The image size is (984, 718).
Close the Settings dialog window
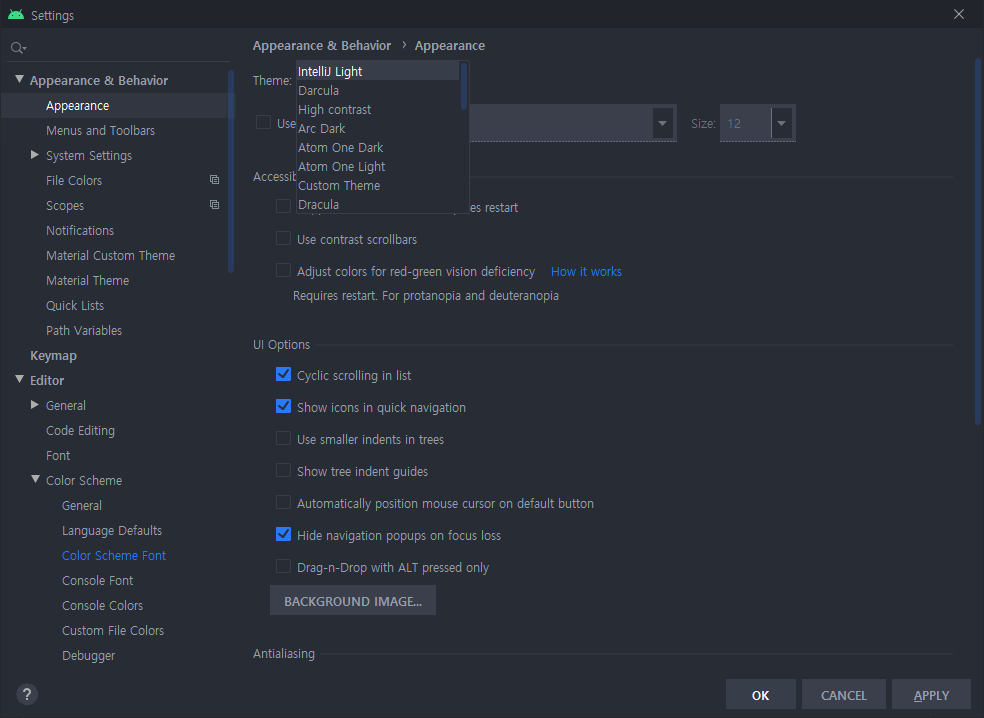coord(958,14)
